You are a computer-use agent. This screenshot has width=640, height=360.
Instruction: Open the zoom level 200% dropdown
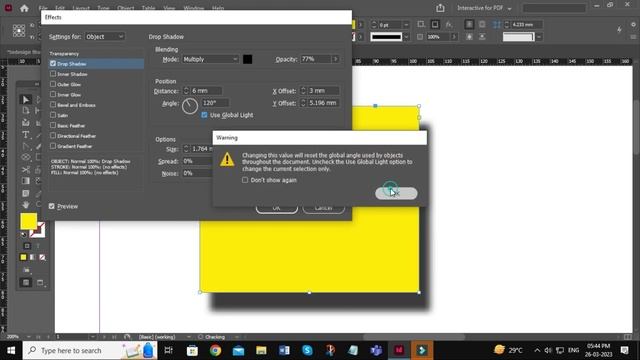[x=29, y=337]
